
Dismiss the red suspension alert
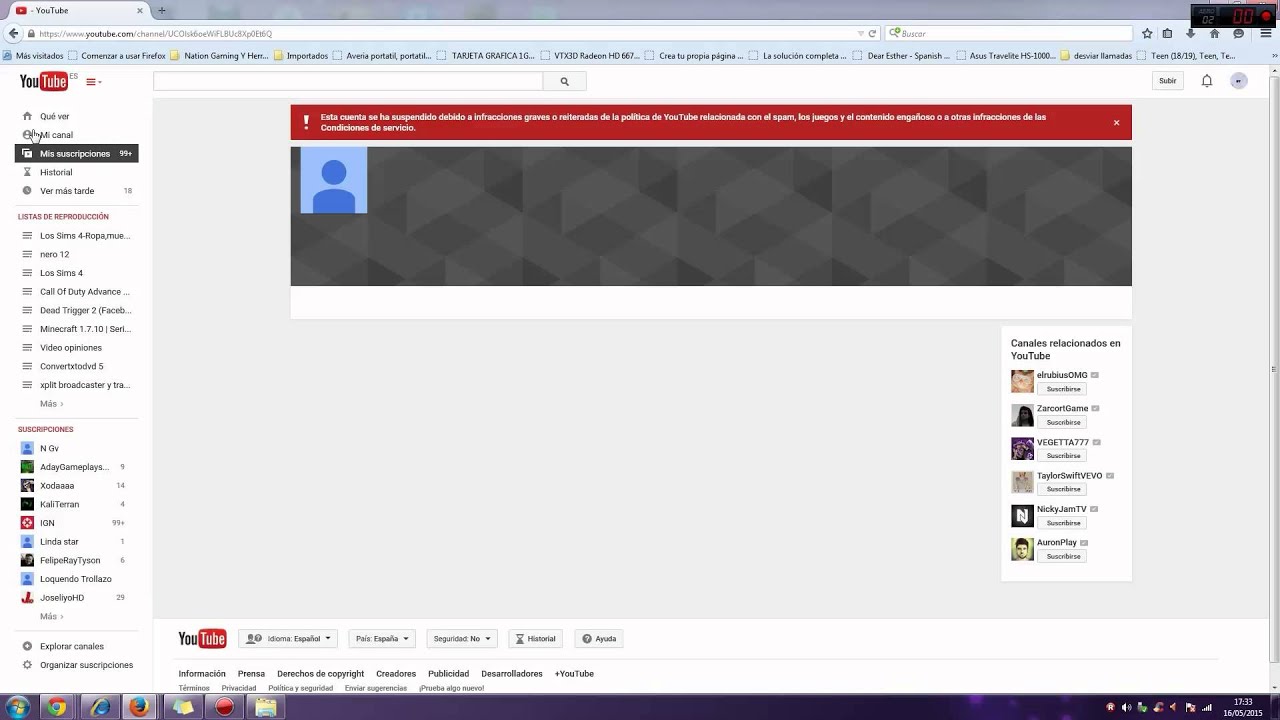[1116, 123]
